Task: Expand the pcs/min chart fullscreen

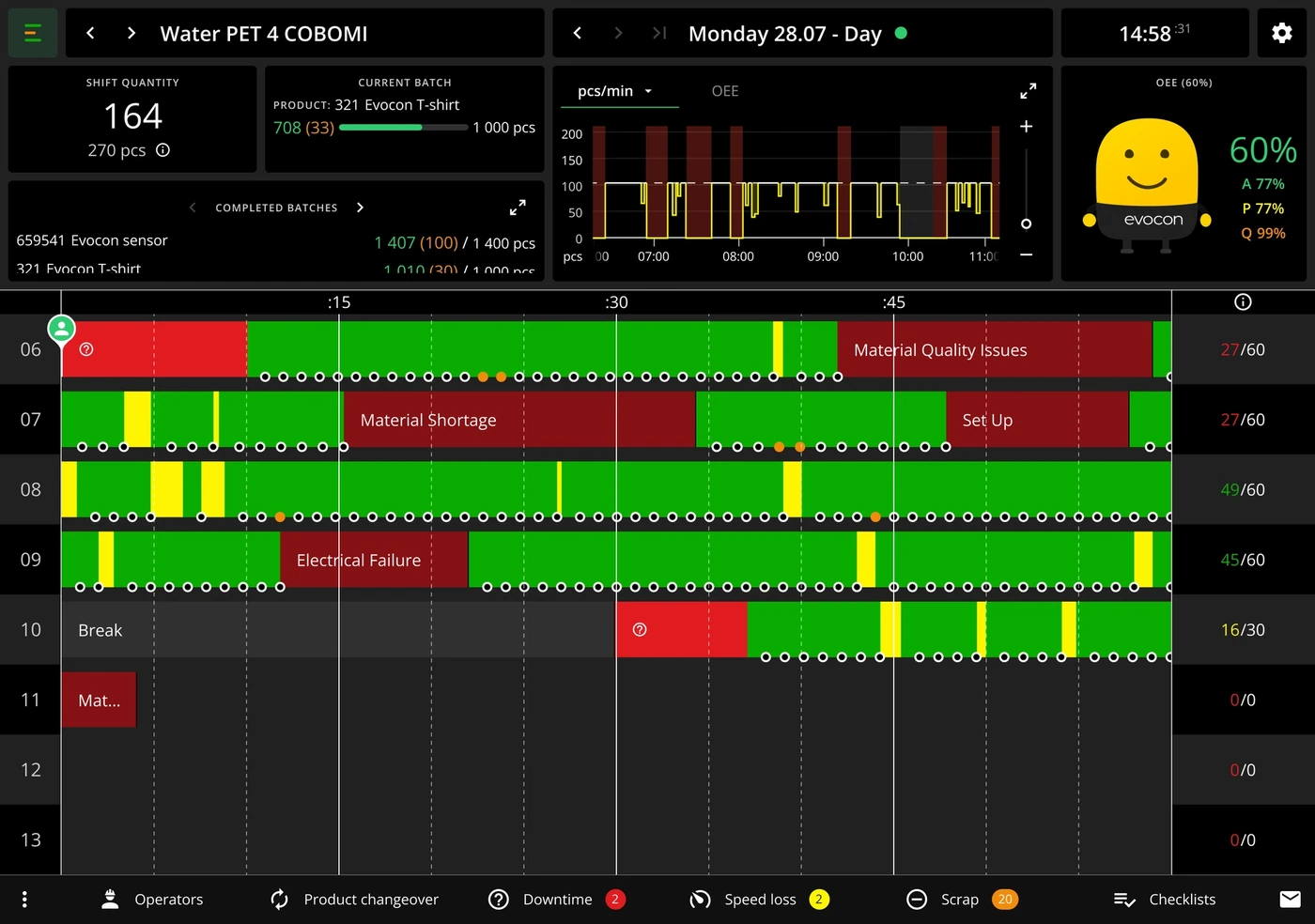Action: click(x=1029, y=91)
